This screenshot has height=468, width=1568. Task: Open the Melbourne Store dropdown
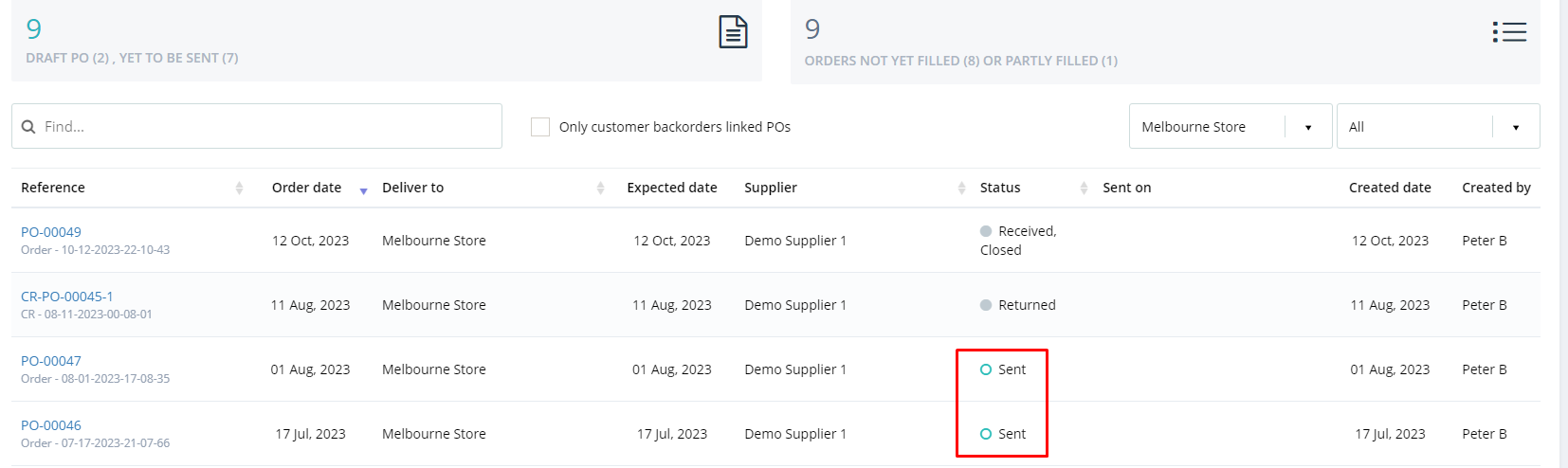click(1231, 126)
